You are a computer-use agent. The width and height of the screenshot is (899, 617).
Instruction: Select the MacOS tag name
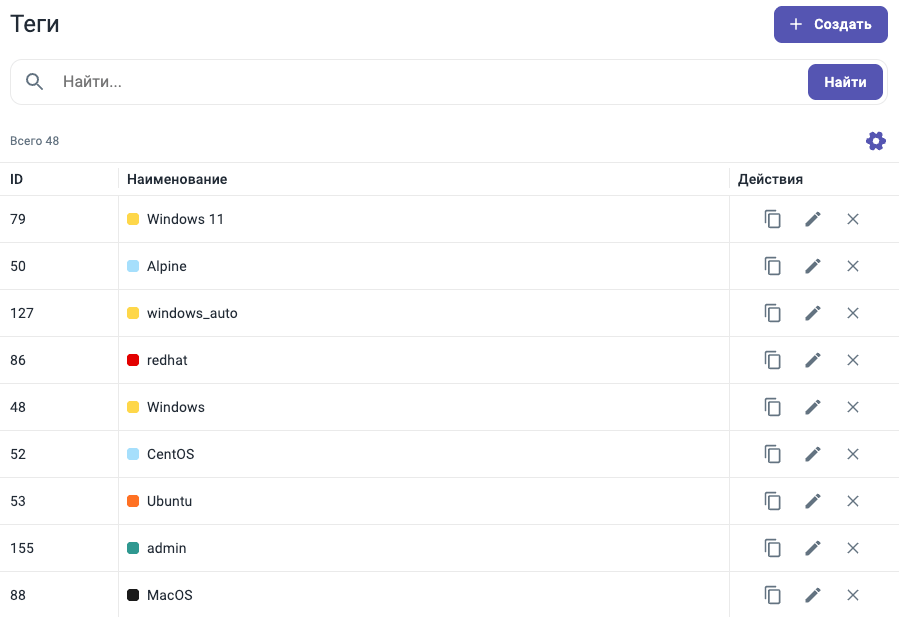click(169, 595)
